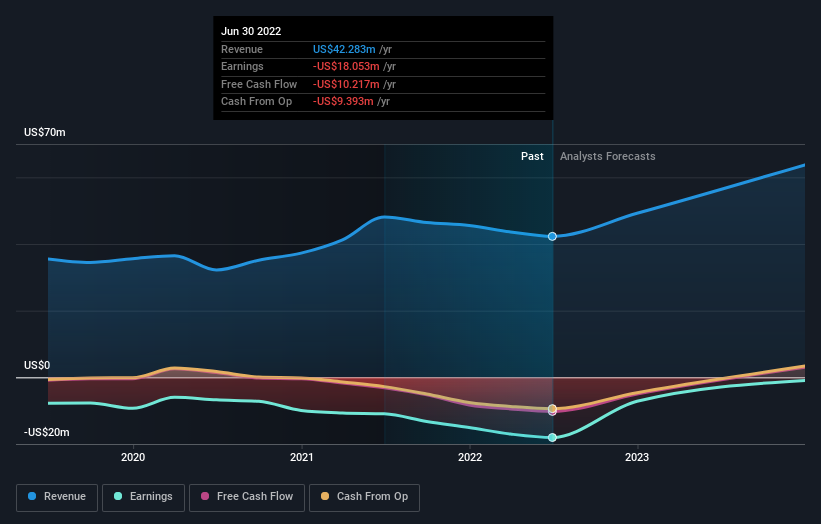
Task: Click the Revenue data point marker at Jun 2022
Action: (552, 237)
